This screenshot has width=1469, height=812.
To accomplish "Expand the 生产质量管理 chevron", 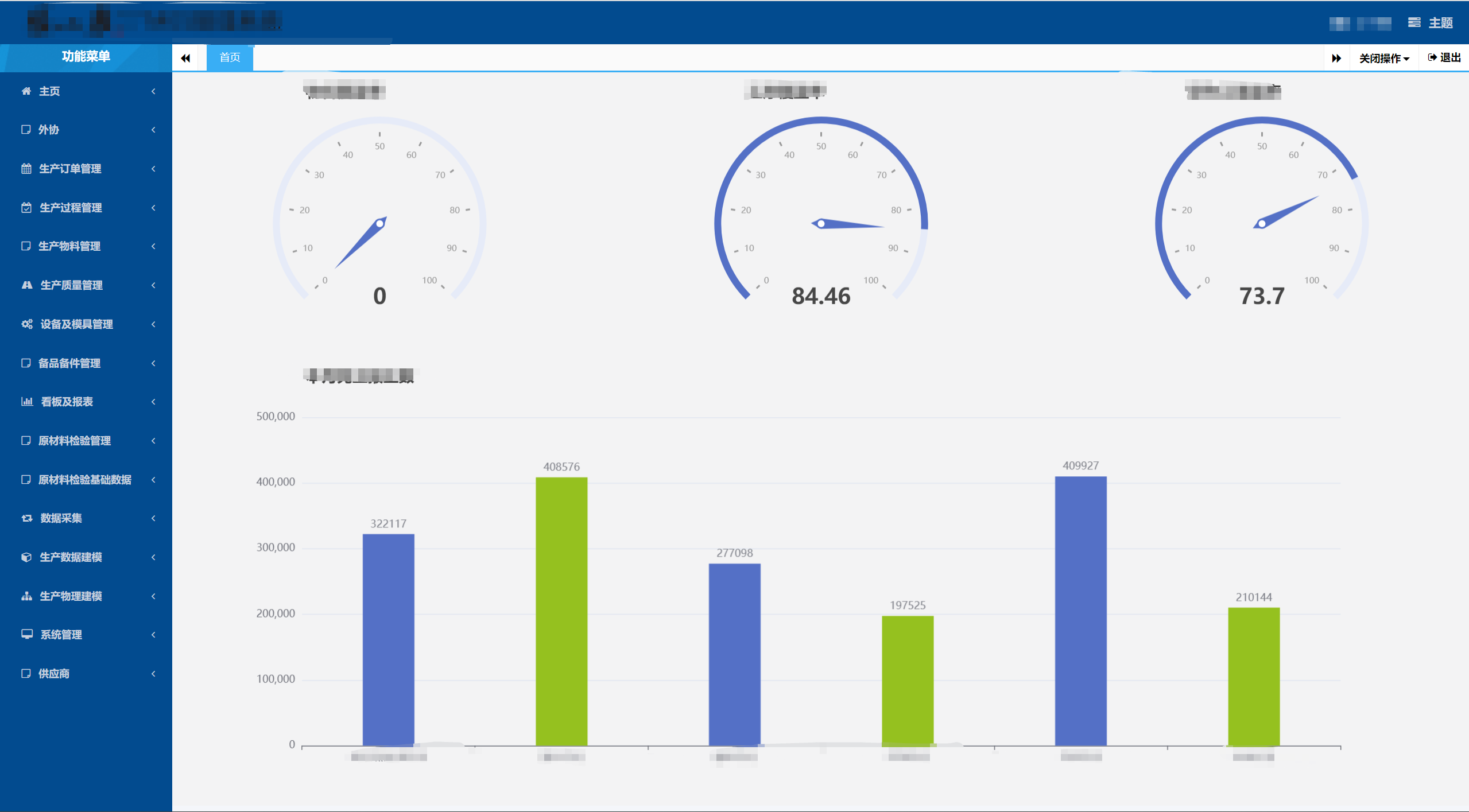I will click(x=153, y=285).
